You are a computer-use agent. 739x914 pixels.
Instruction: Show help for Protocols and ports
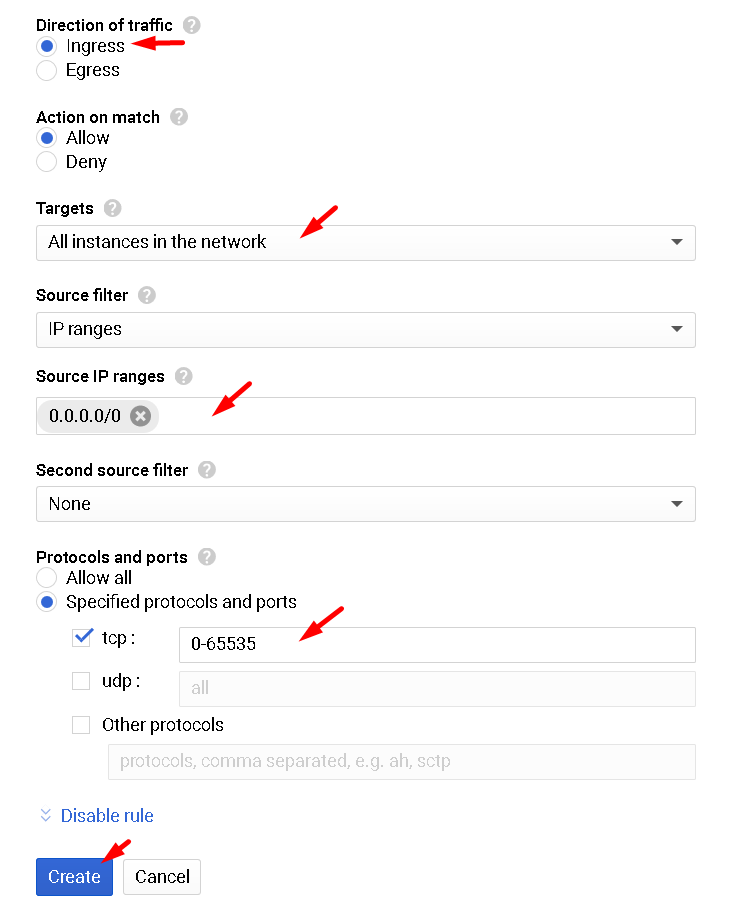(x=207, y=556)
